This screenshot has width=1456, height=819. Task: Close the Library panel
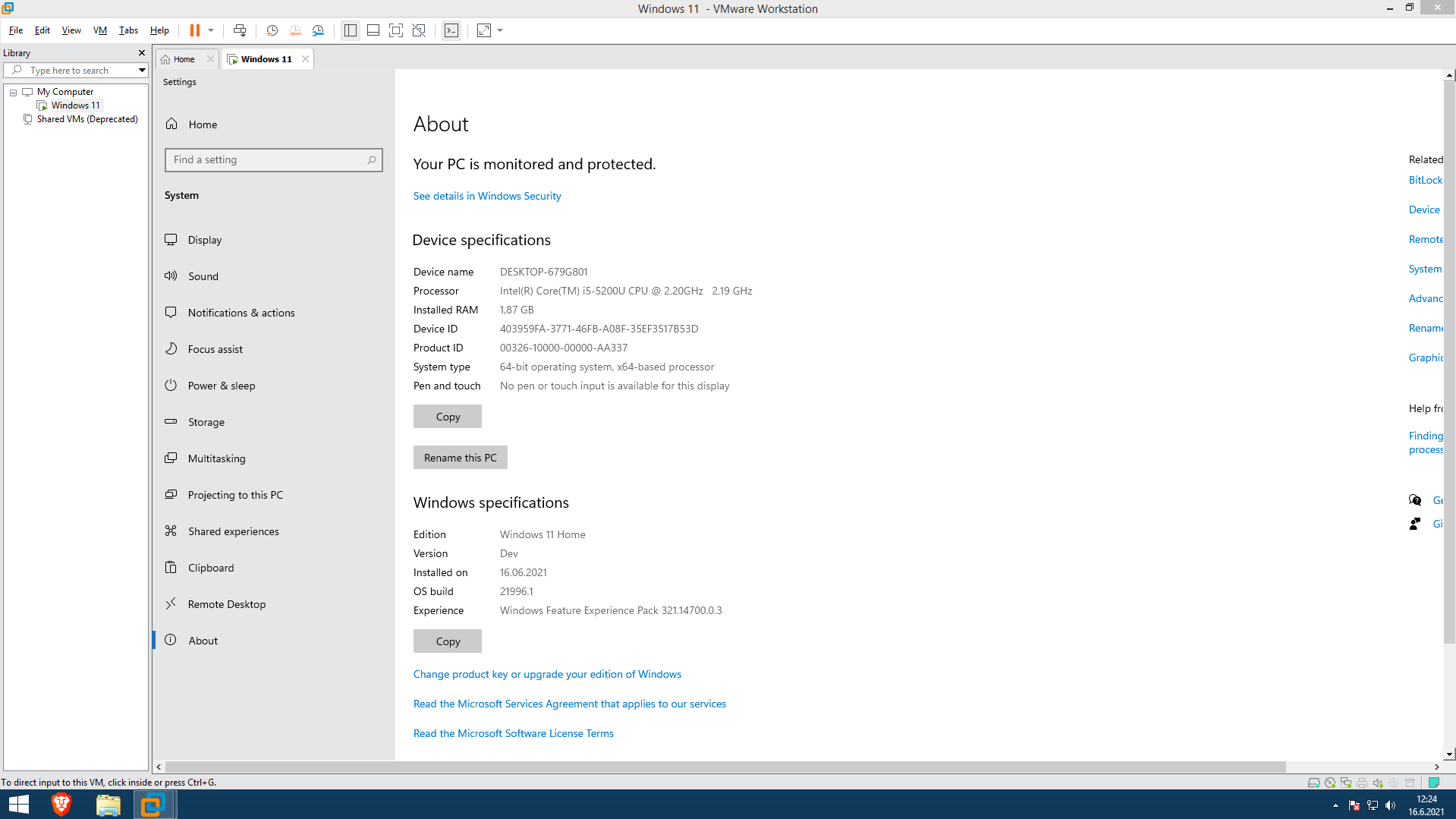pyautogui.click(x=141, y=53)
